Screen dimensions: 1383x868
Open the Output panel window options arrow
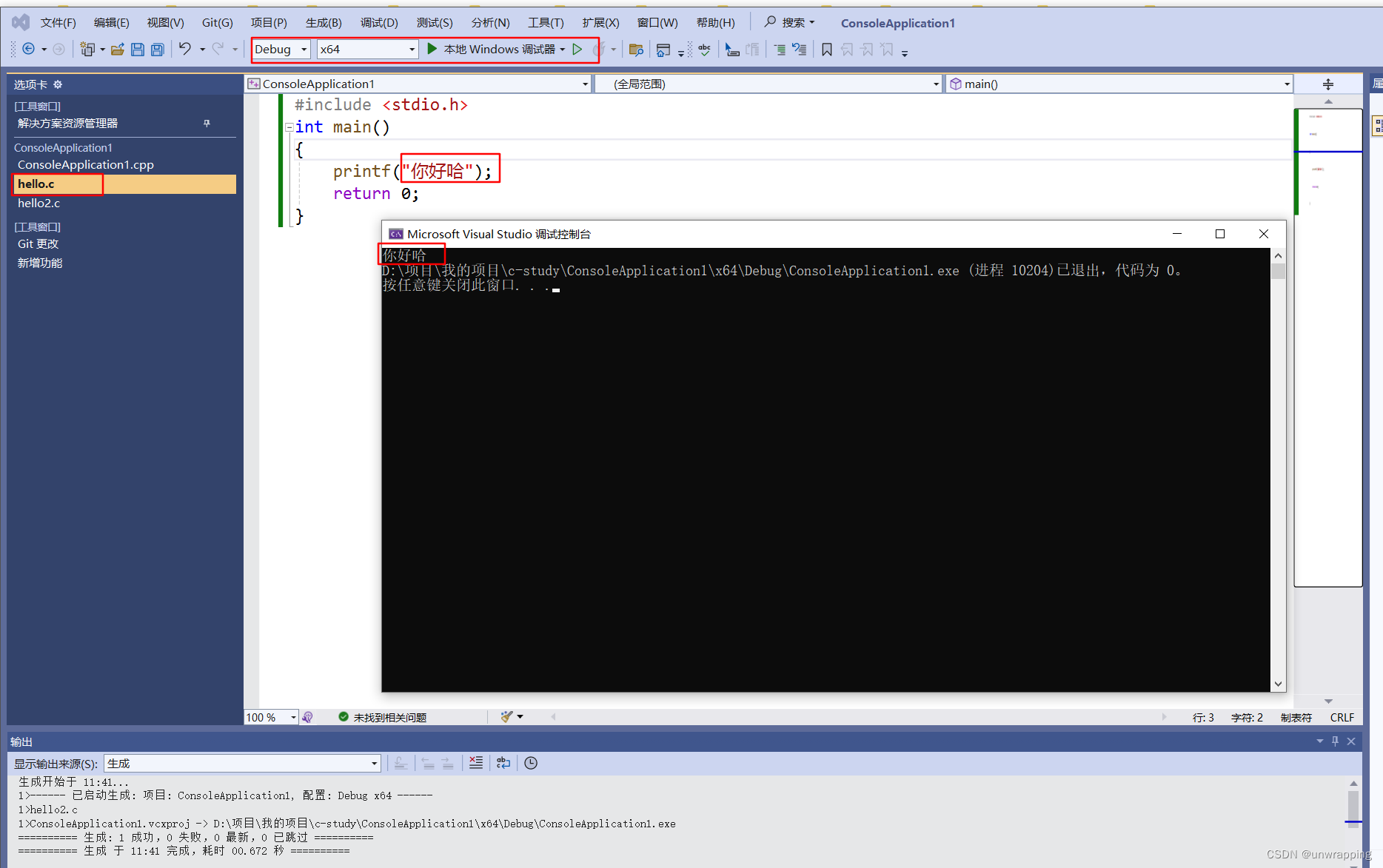pos(1319,741)
